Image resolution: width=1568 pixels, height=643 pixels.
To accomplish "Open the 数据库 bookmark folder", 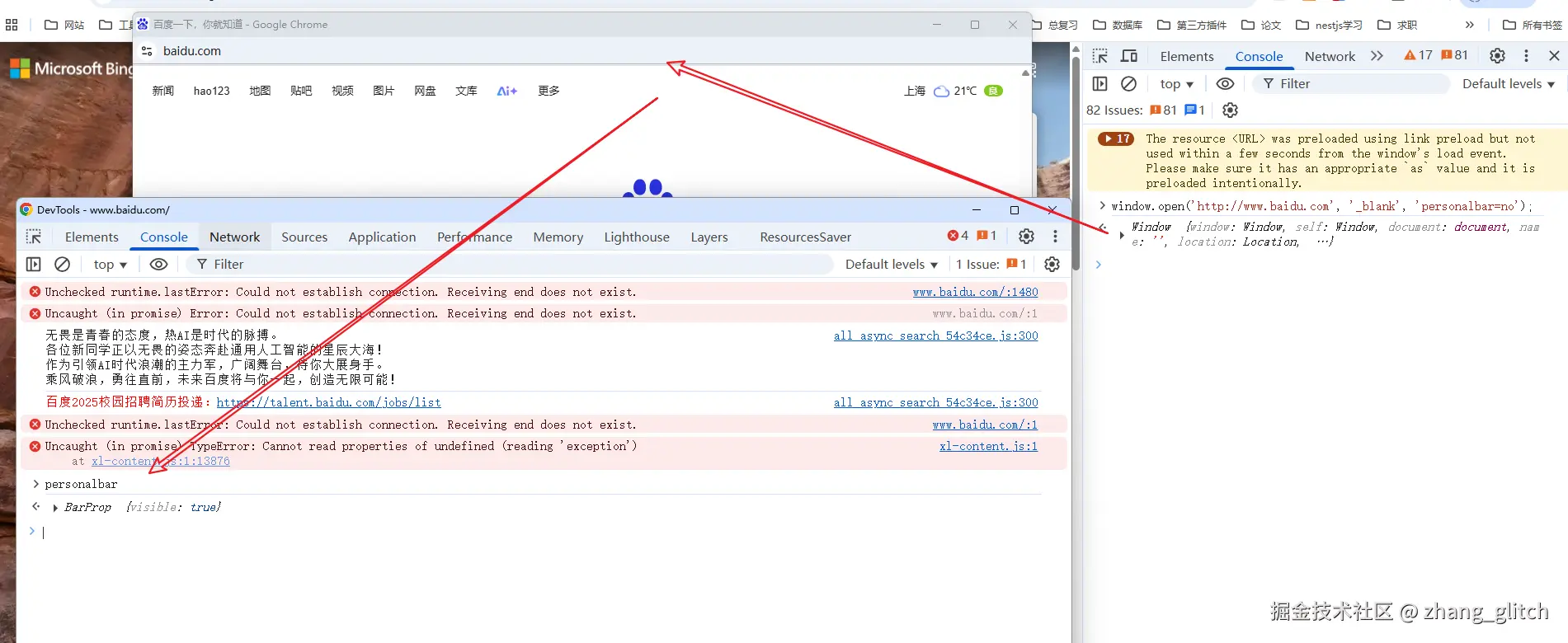I will 1118,25.
